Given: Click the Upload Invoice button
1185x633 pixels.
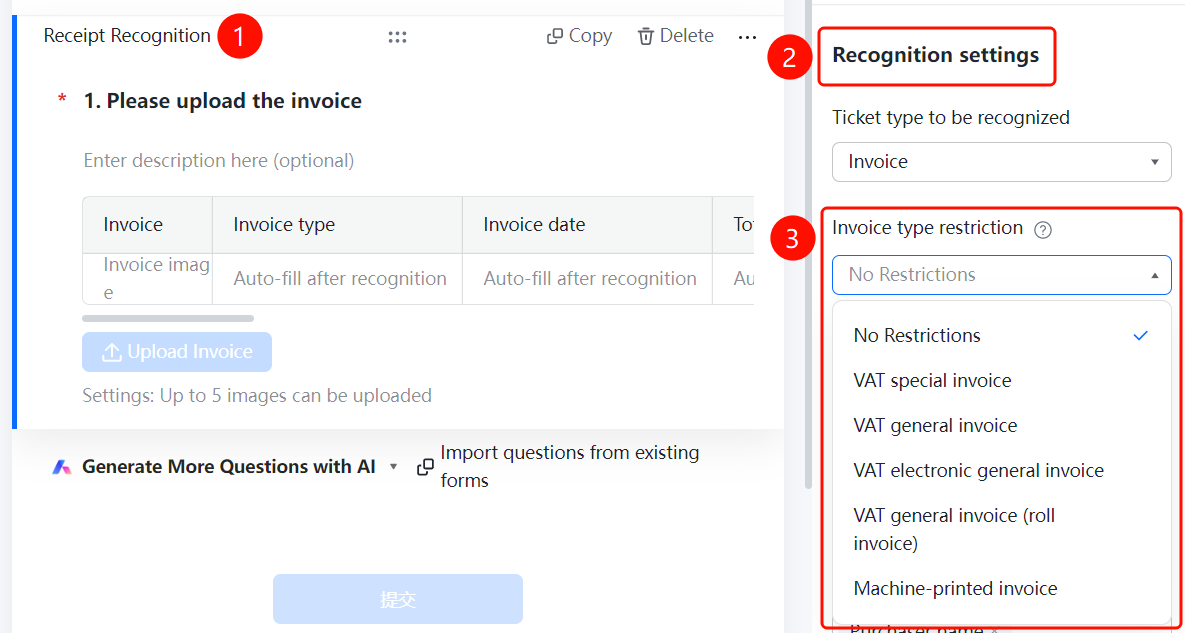Looking at the screenshot, I should coord(177,352).
